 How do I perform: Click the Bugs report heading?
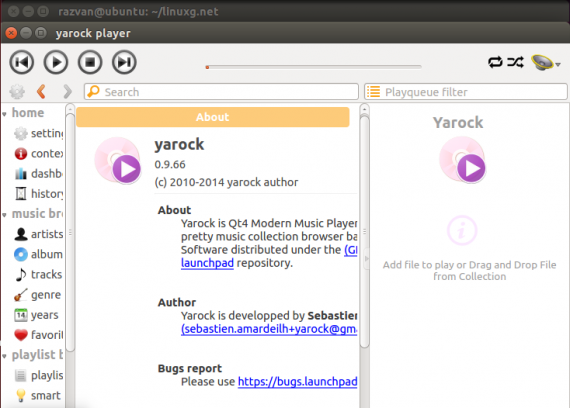click(189, 368)
